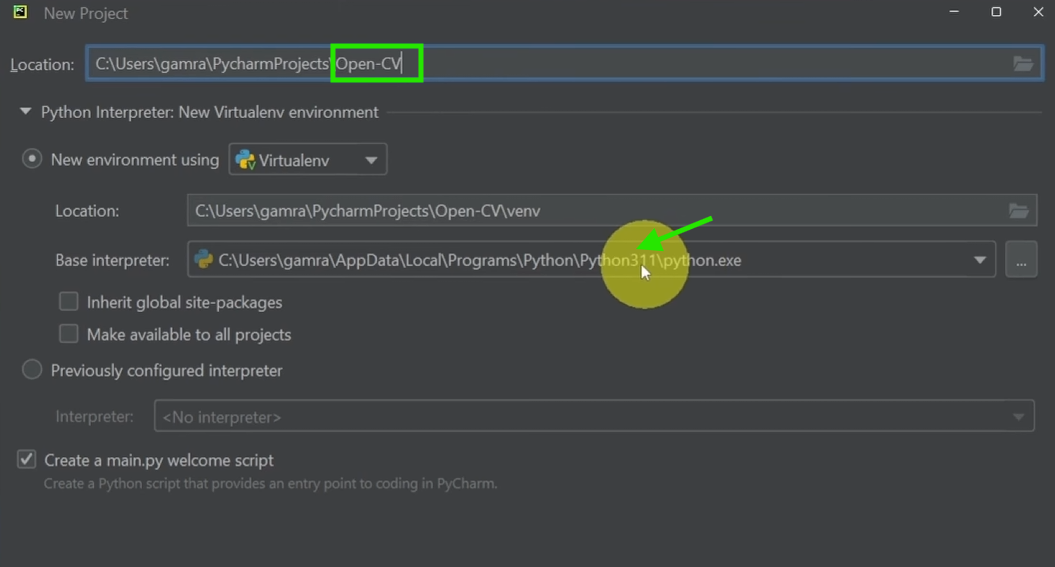
Task: Click the virtualenv Location path field
Action: coord(612,211)
